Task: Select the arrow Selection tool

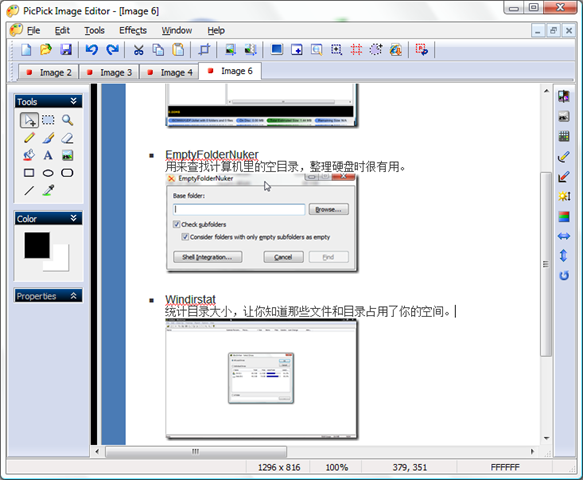Action: point(29,120)
